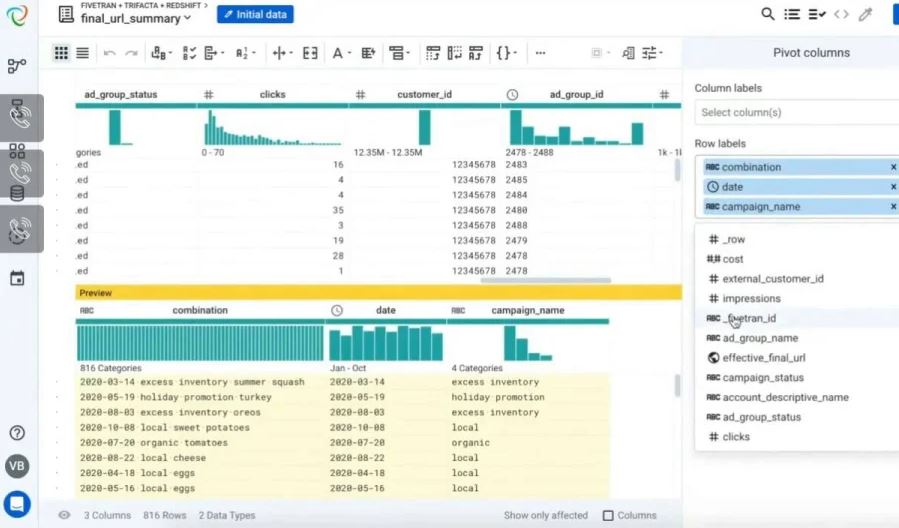The height and width of the screenshot is (528, 899).
Task: Click the clicks column histogram
Action: coord(272,127)
